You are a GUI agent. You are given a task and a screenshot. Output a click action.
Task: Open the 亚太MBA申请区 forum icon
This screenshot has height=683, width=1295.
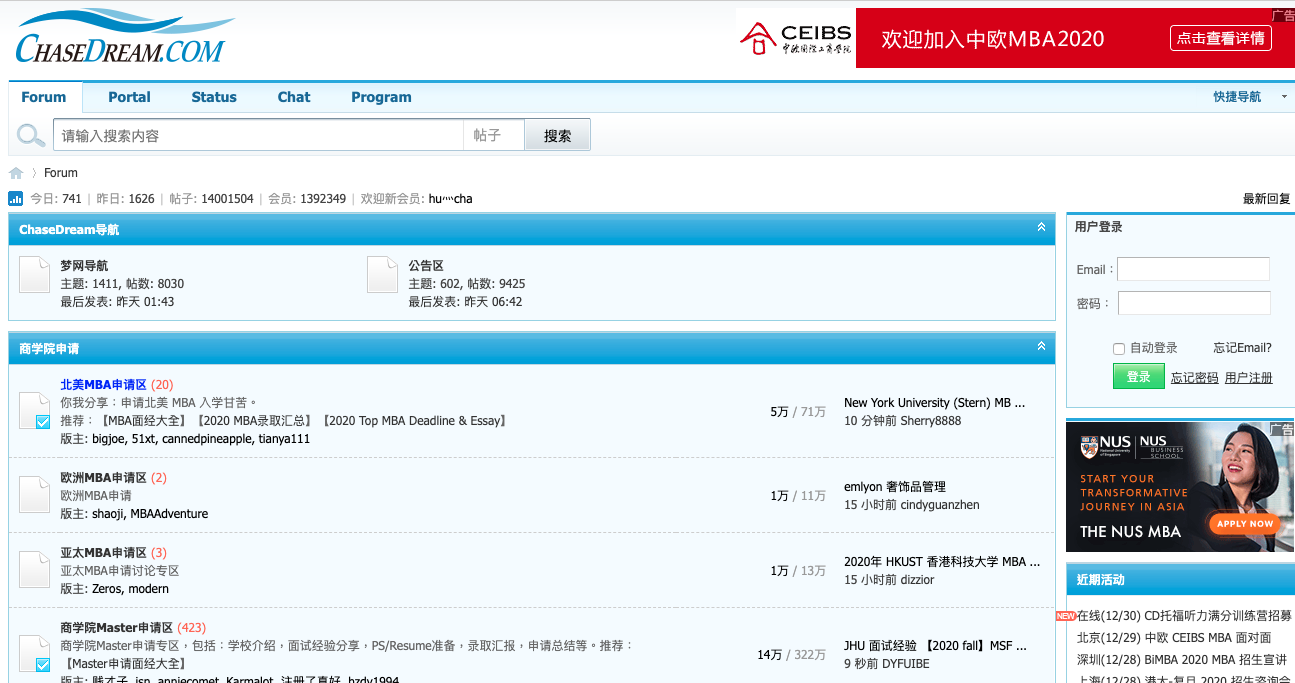point(34,569)
